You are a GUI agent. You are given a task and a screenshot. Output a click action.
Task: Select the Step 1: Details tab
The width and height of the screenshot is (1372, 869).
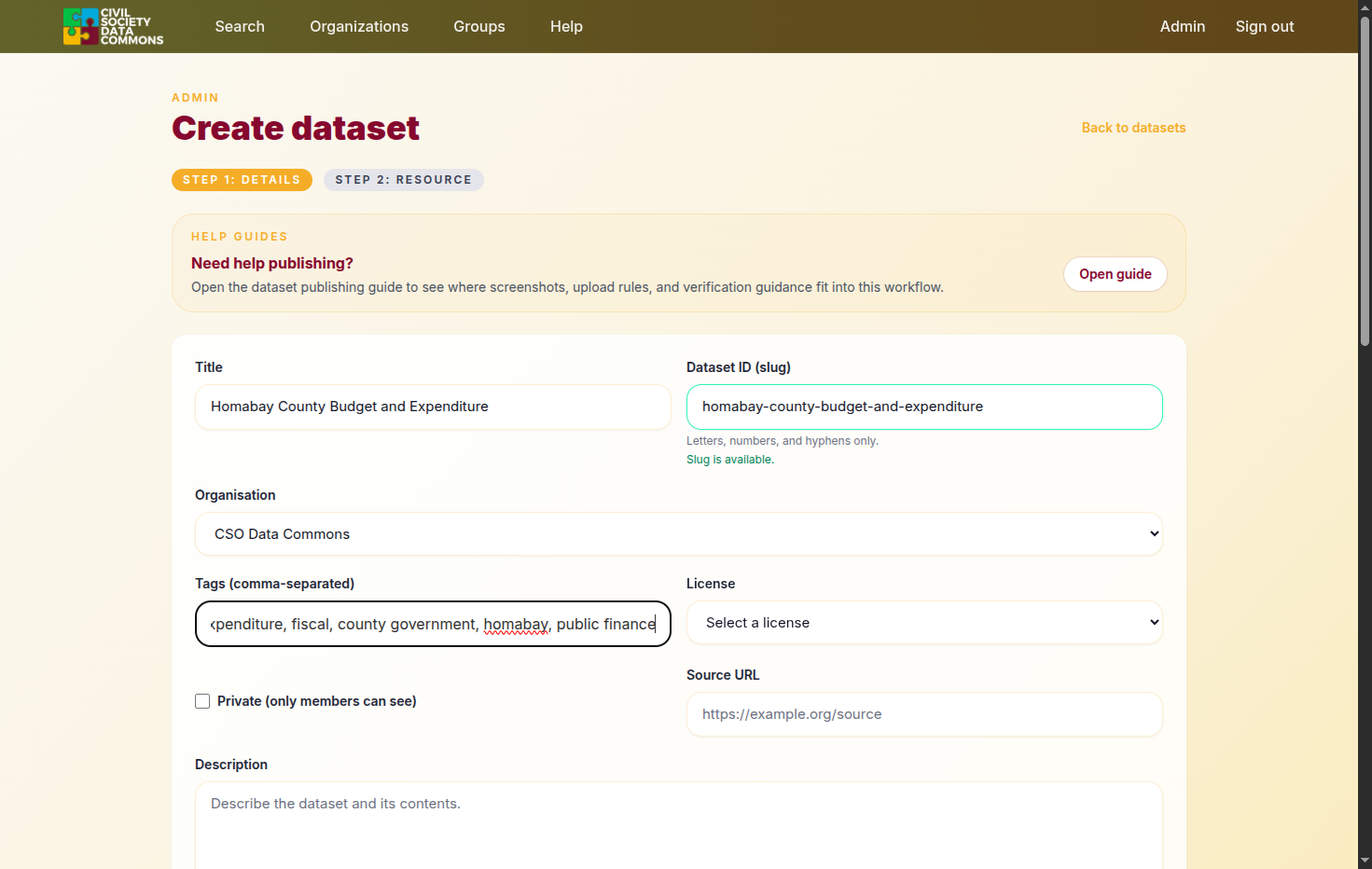click(242, 180)
